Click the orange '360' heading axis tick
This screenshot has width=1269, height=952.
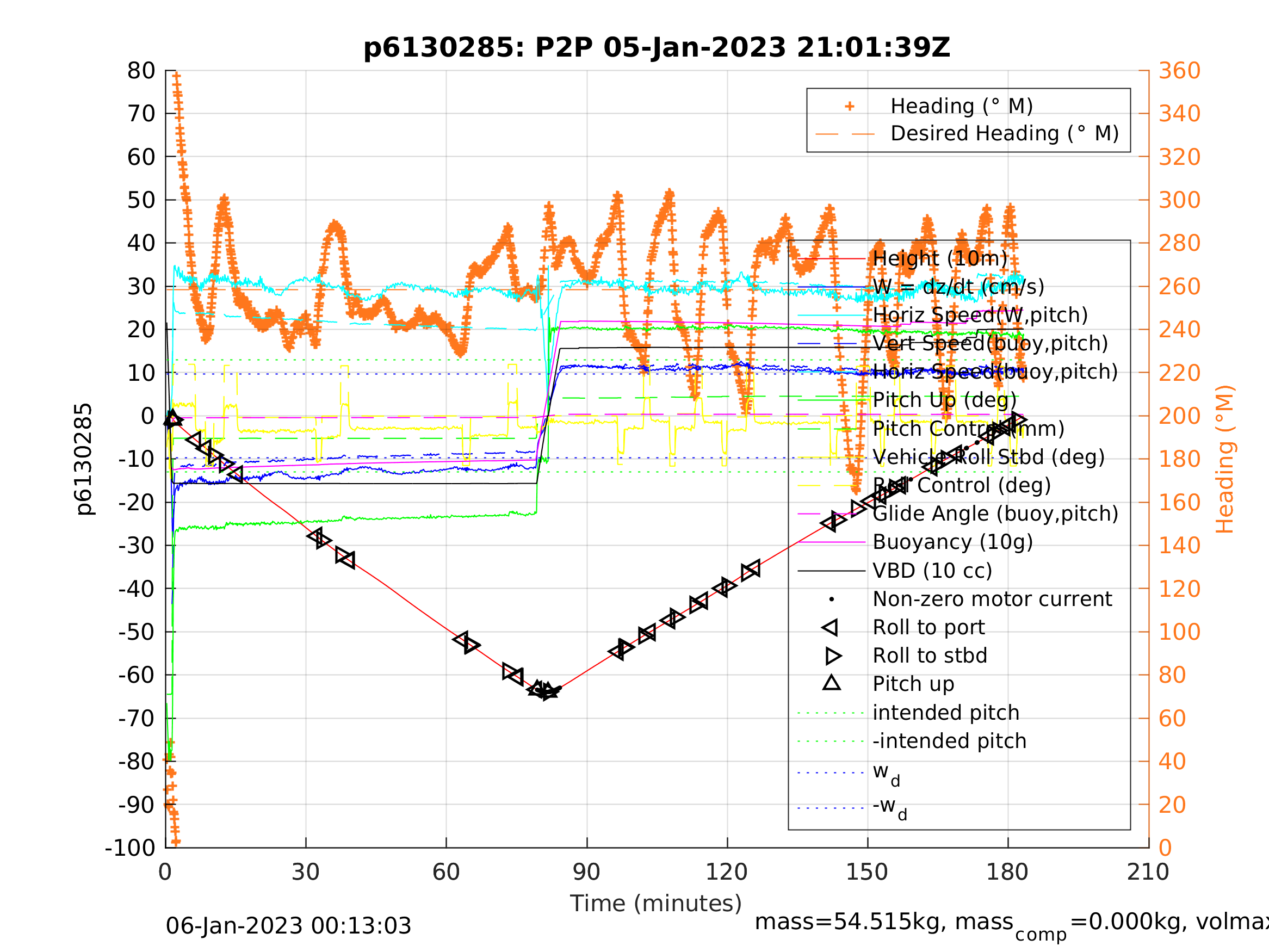point(1179,71)
